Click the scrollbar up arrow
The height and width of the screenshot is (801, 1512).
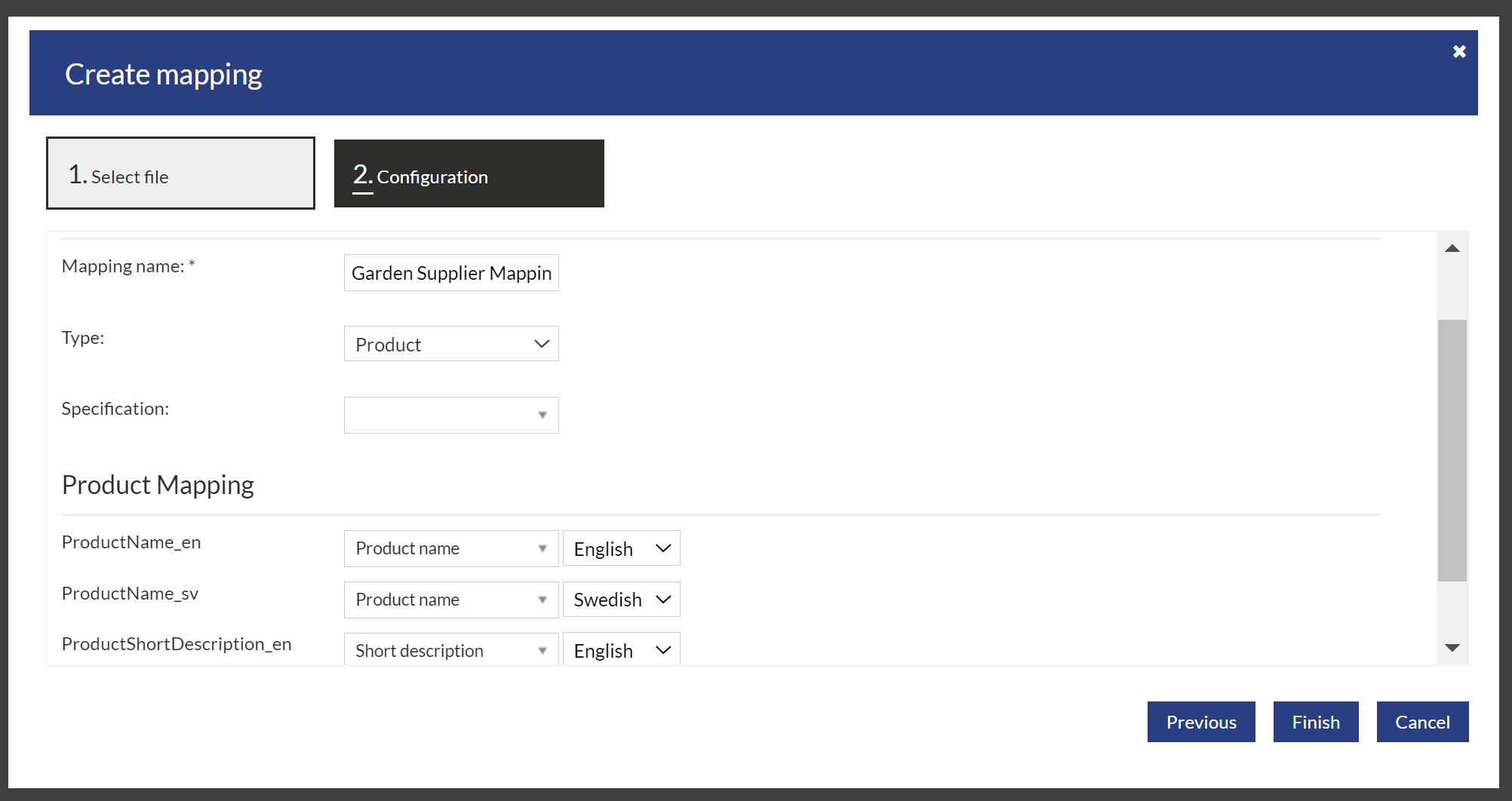coord(1452,248)
